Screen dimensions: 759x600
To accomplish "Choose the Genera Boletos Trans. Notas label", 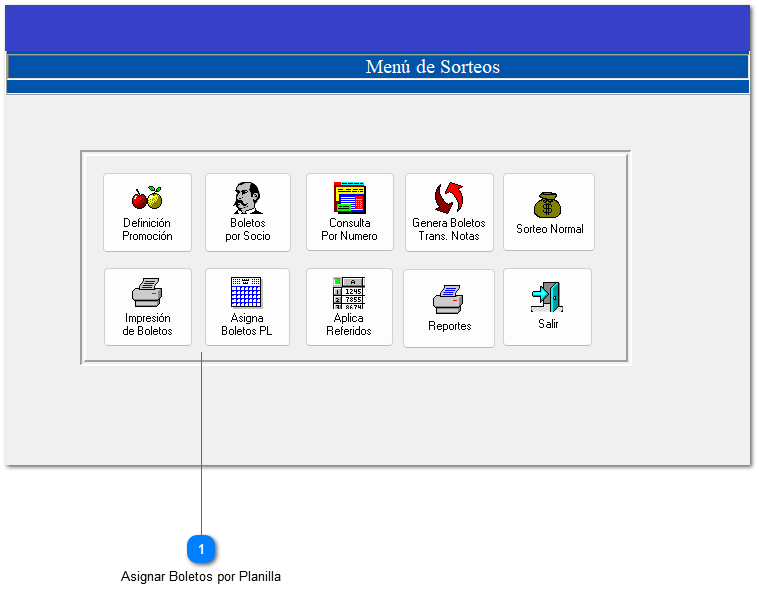I will (x=449, y=230).
